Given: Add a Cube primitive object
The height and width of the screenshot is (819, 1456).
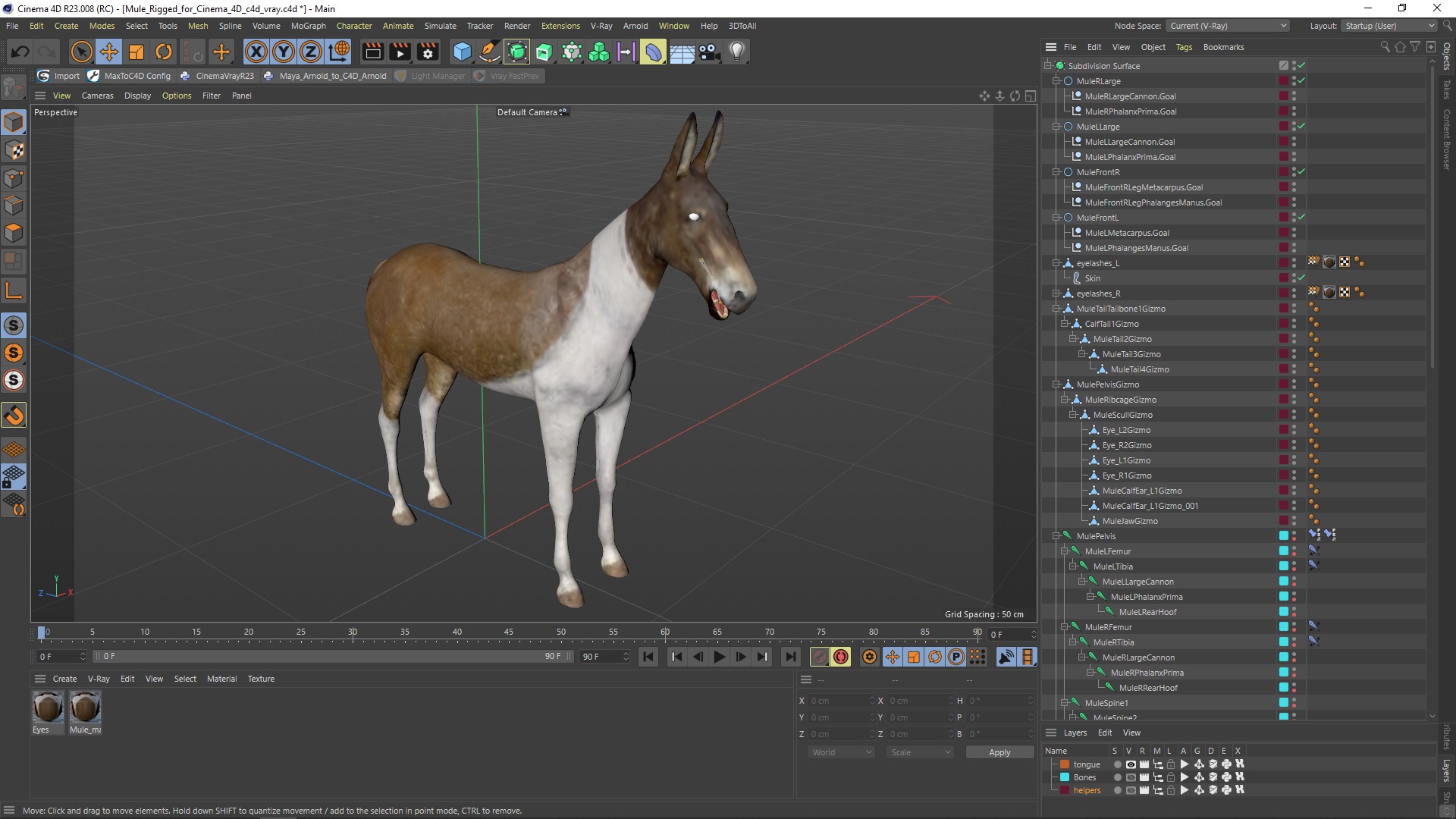Looking at the screenshot, I should (462, 52).
